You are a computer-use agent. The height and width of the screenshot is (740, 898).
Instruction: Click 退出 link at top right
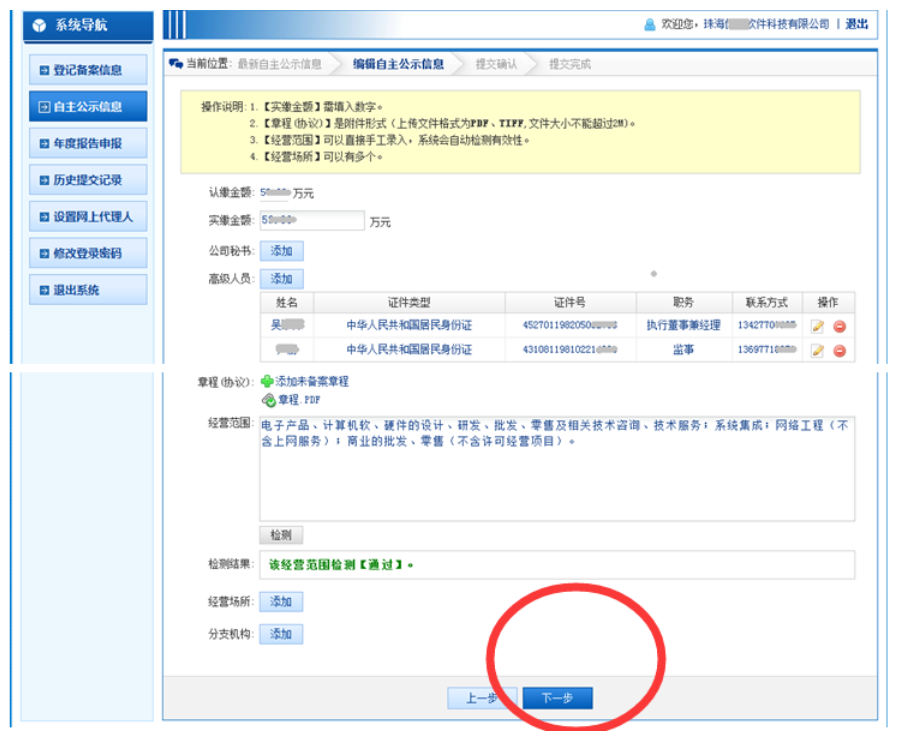(x=857, y=24)
